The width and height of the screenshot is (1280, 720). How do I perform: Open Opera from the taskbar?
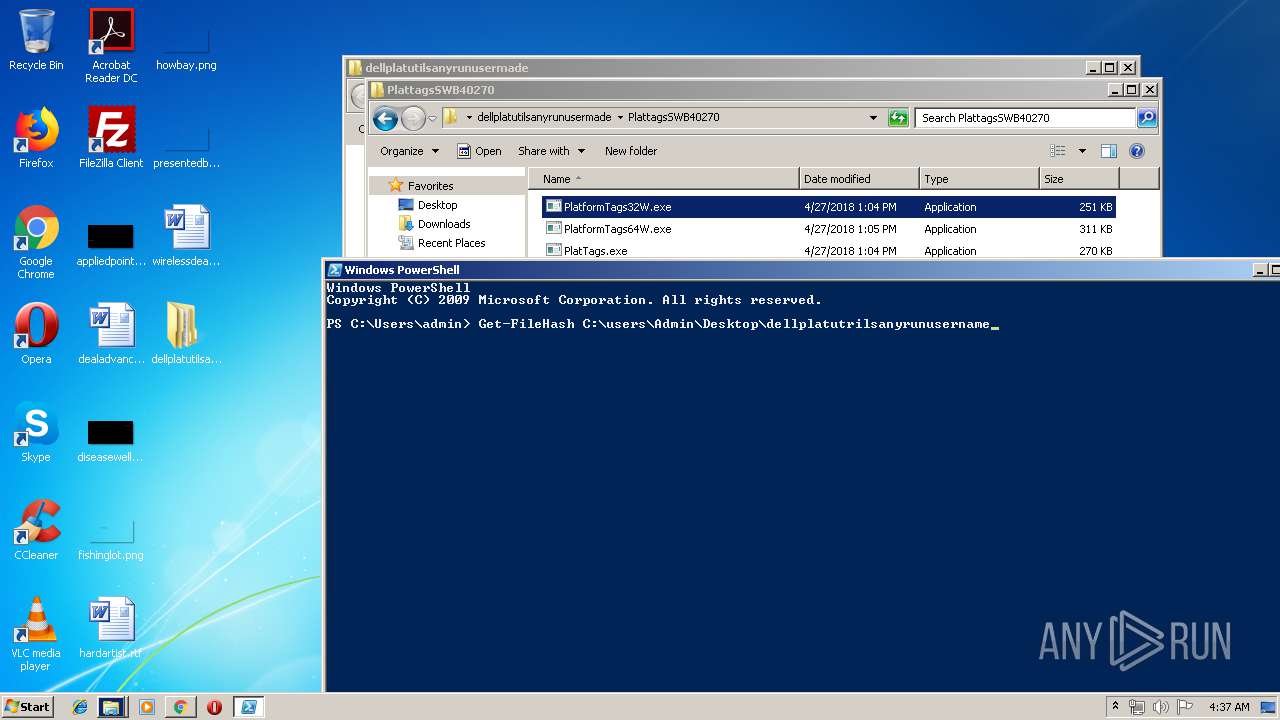click(214, 707)
